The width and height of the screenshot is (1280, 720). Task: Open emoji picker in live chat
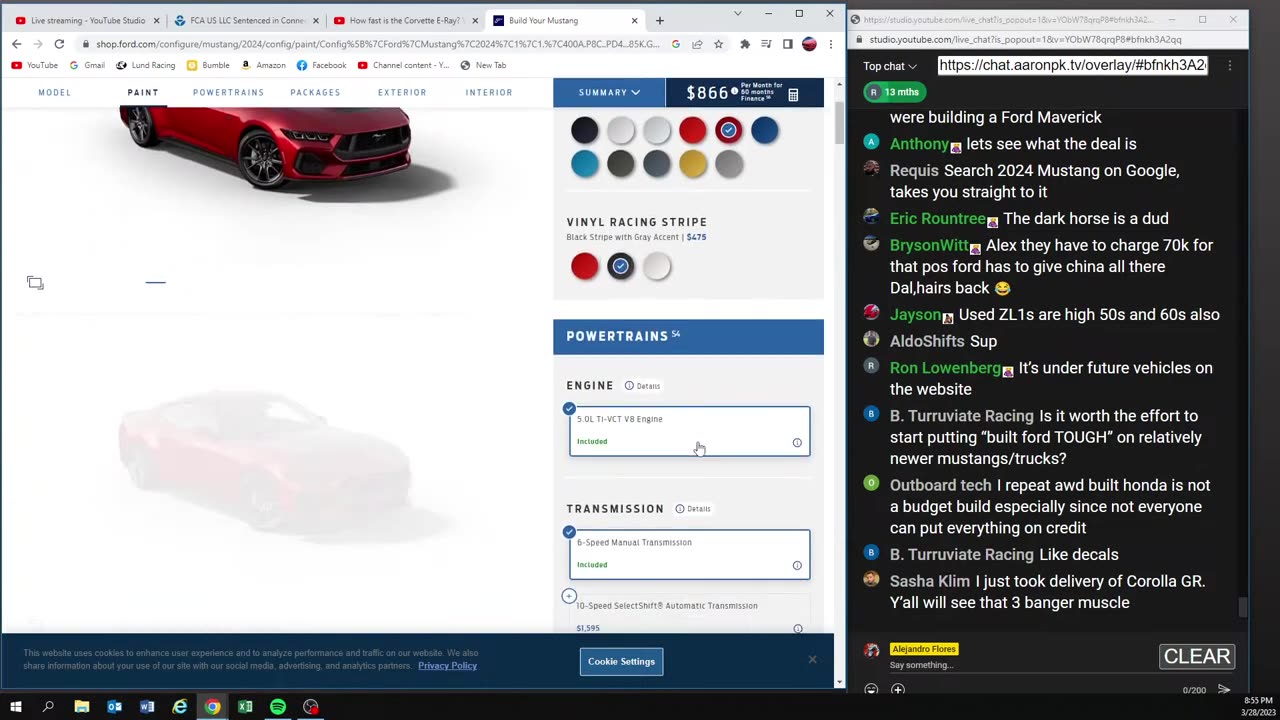click(871, 690)
